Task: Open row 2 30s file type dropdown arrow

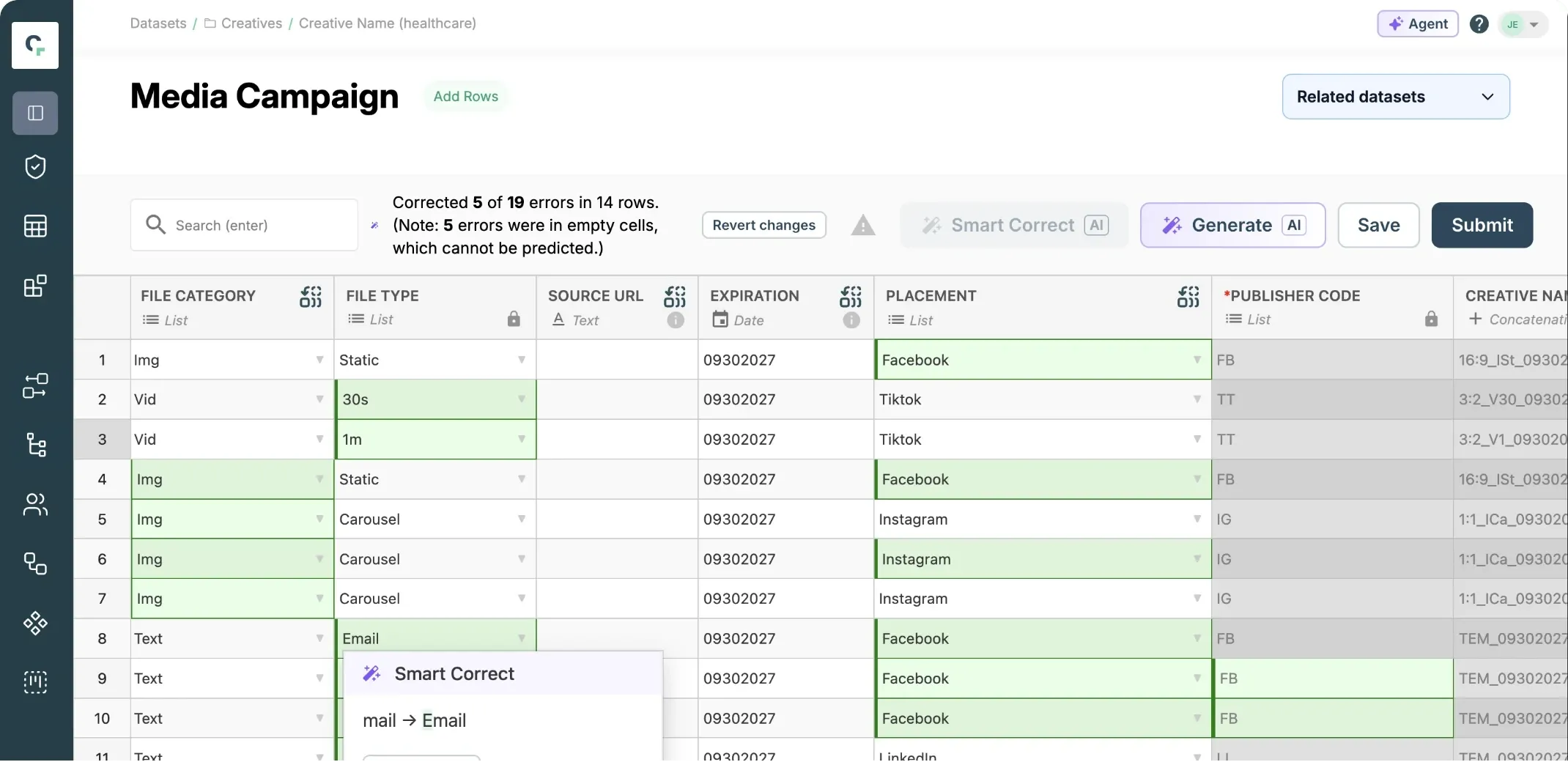Action: coord(521,399)
